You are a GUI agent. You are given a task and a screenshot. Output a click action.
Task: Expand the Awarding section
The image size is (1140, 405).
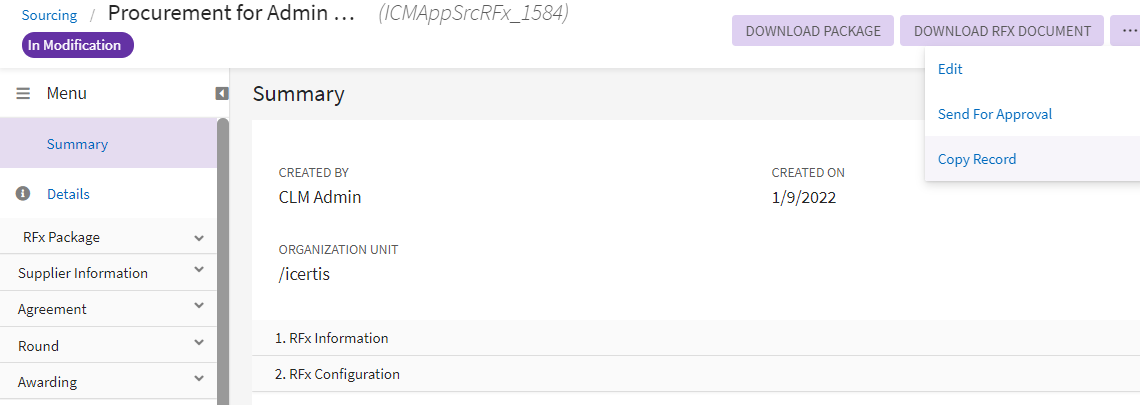[x=199, y=381]
